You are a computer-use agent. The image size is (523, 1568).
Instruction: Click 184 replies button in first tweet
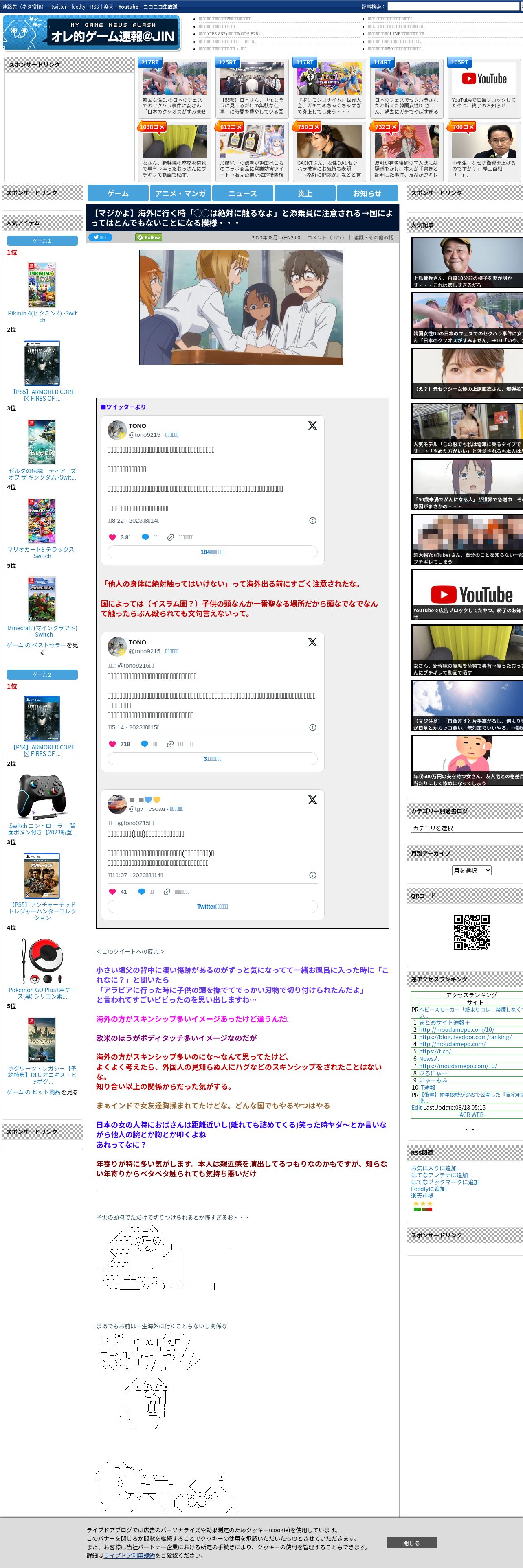point(213,552)
